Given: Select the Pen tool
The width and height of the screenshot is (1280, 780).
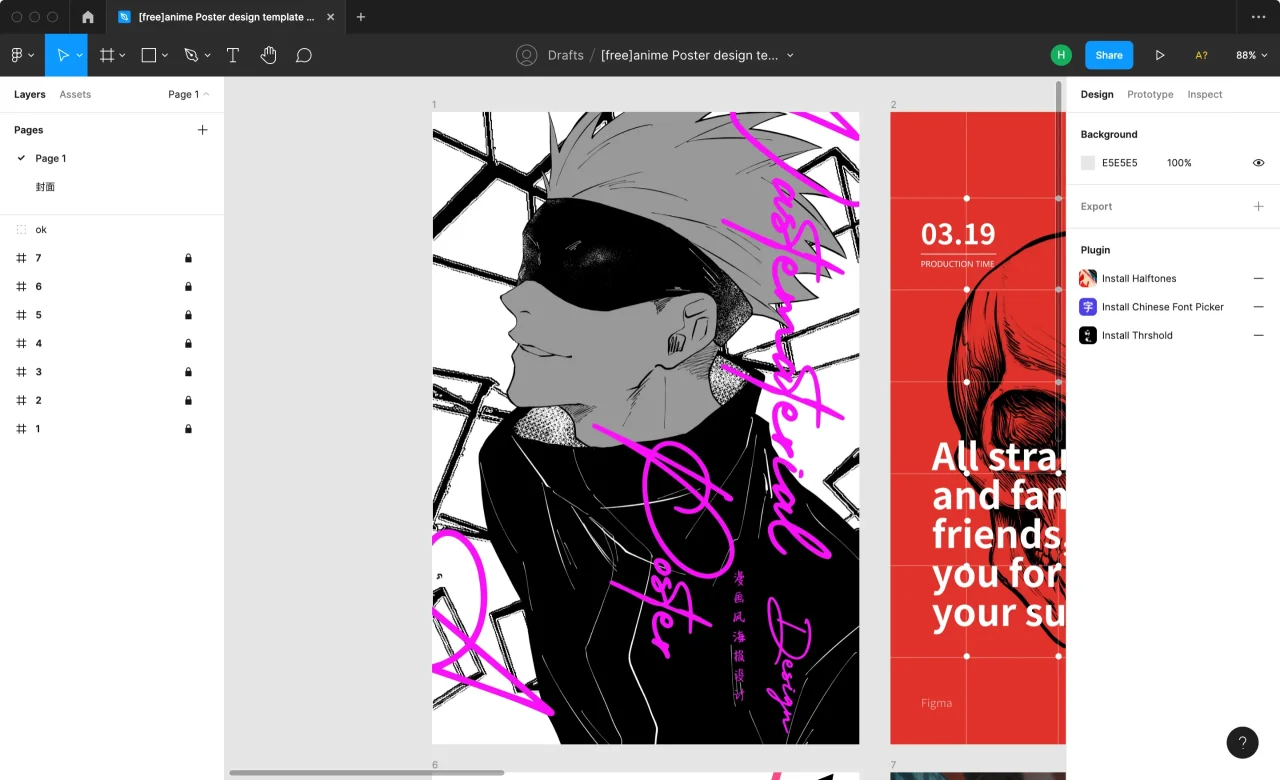Looking at the screenshot, I should 191,55.
